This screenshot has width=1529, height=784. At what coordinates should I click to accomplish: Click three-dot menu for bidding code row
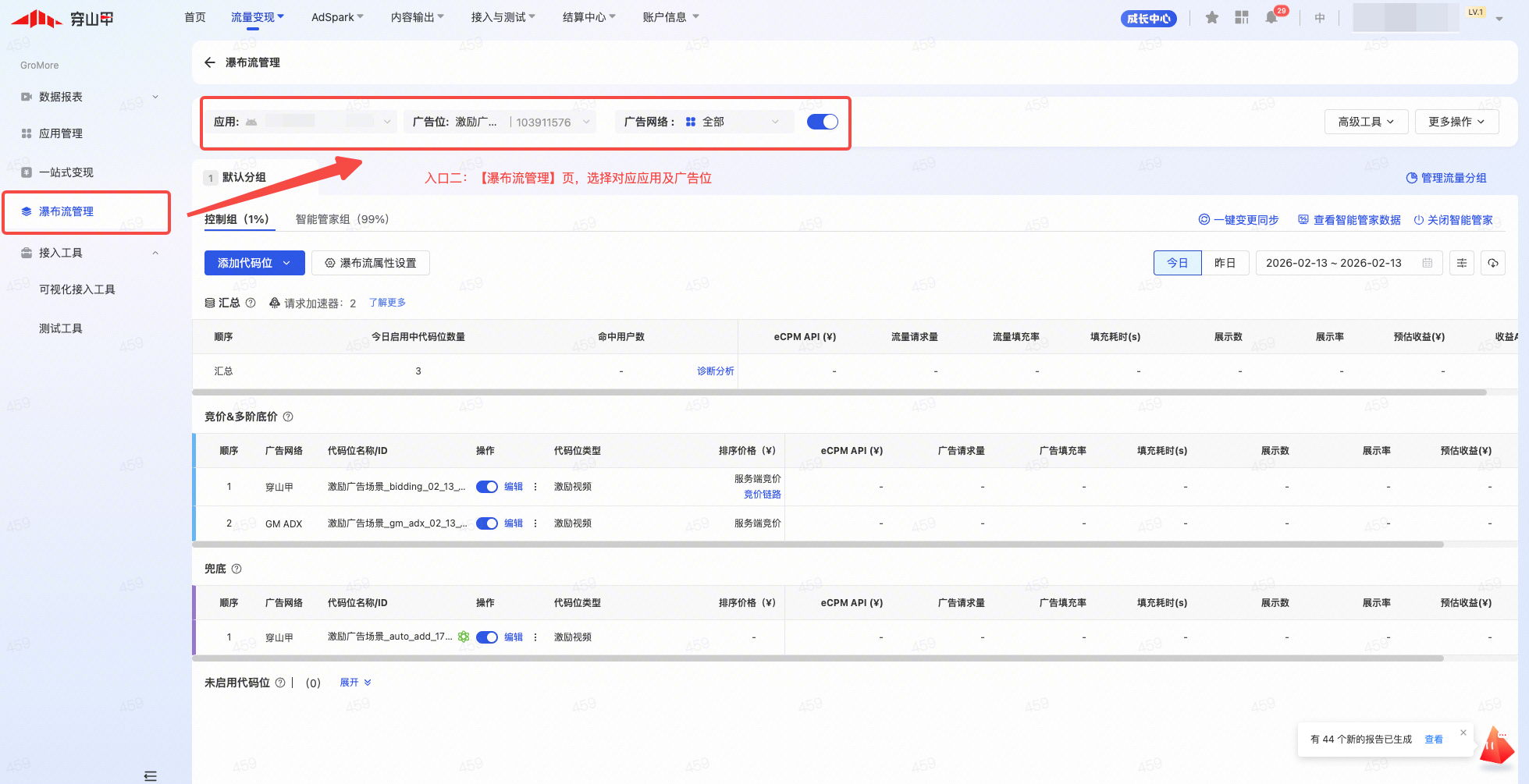[x=535, y=487]
